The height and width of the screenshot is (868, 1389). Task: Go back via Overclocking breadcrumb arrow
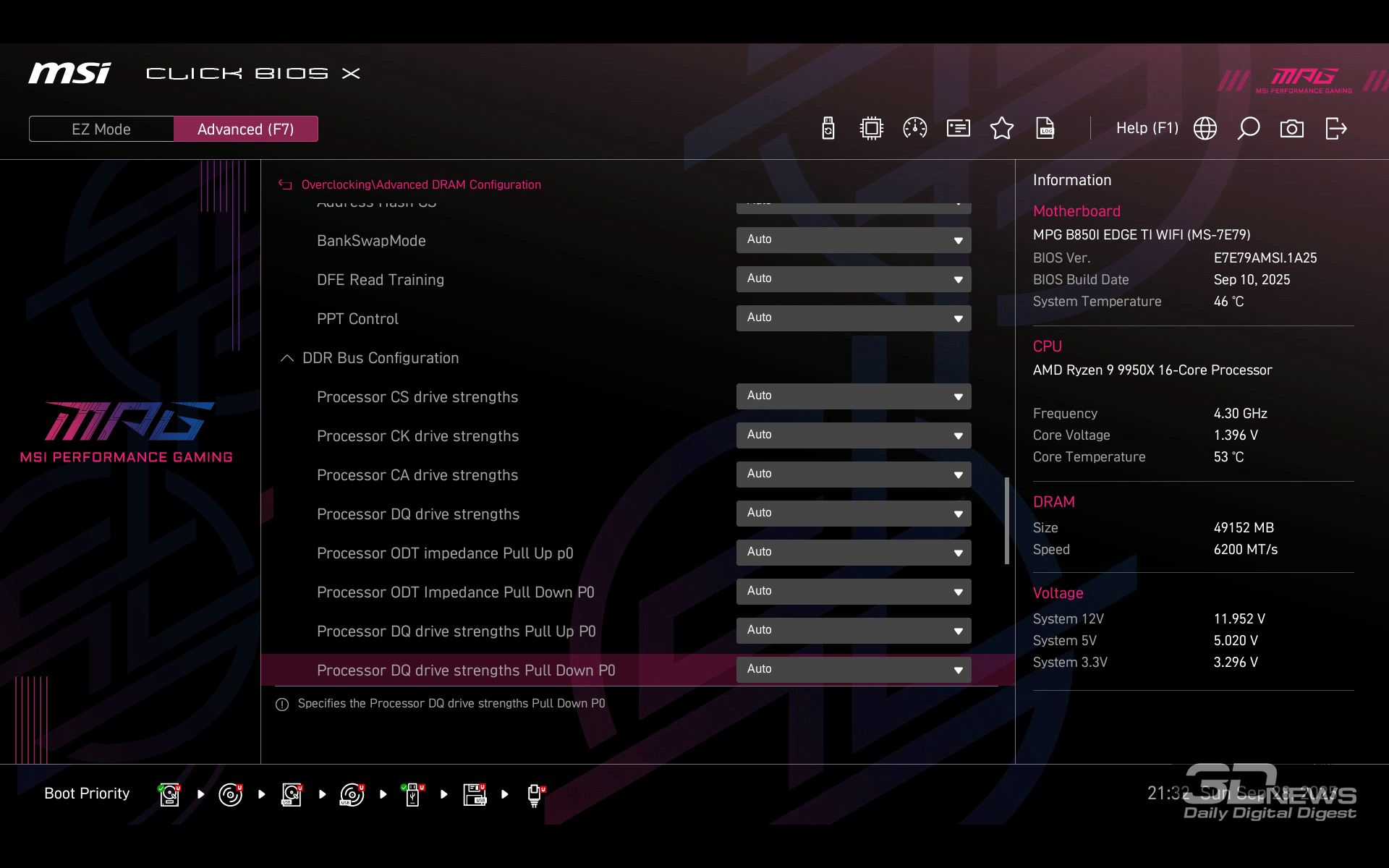(x=285, y=185)
